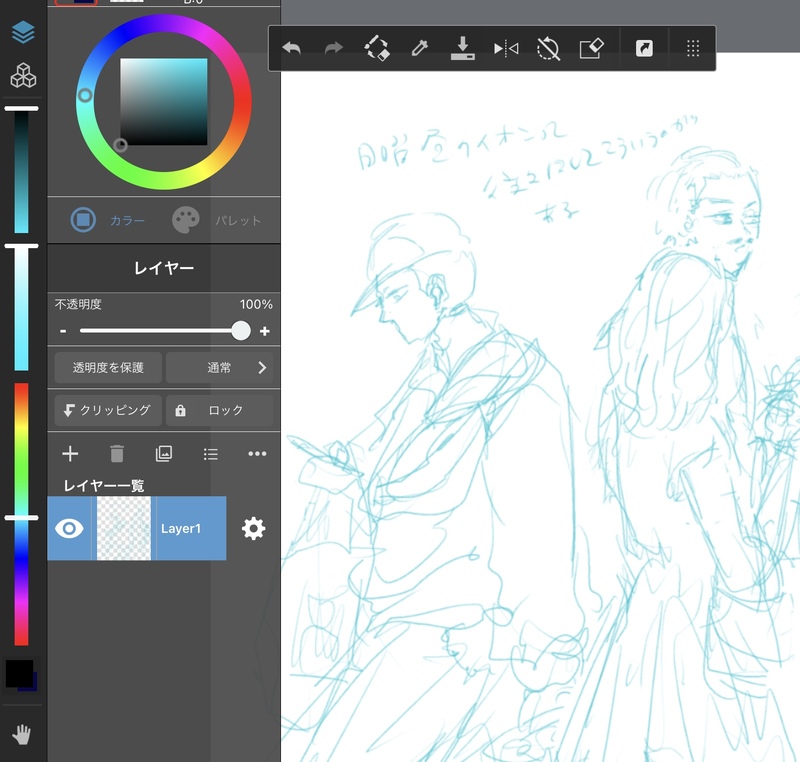800x762 pixels.
Task: Select the Layer1 thumbnail
Action: [124, 528]
